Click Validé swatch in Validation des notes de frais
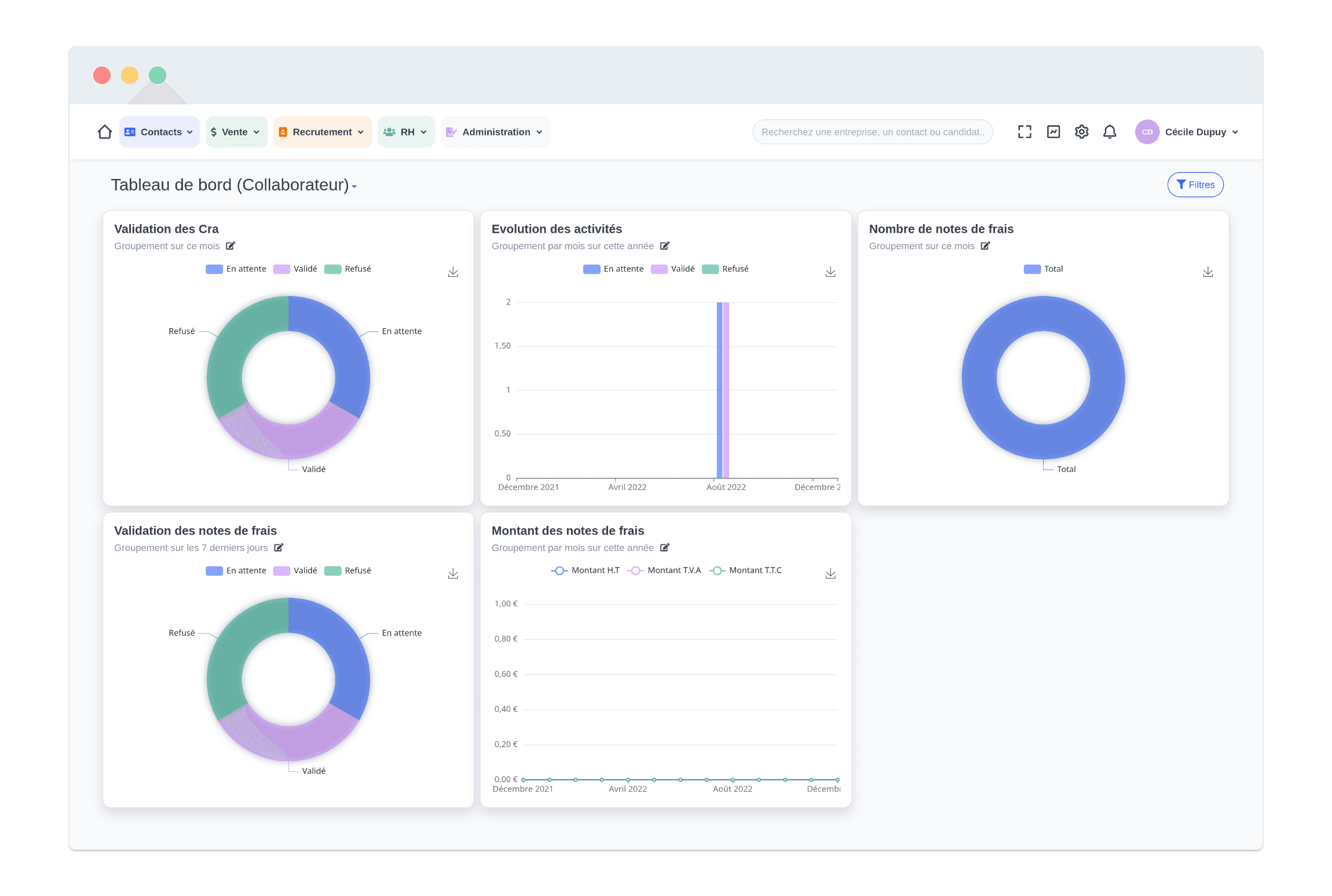Screen dimensions: 1332x896 tap(281, 571)
